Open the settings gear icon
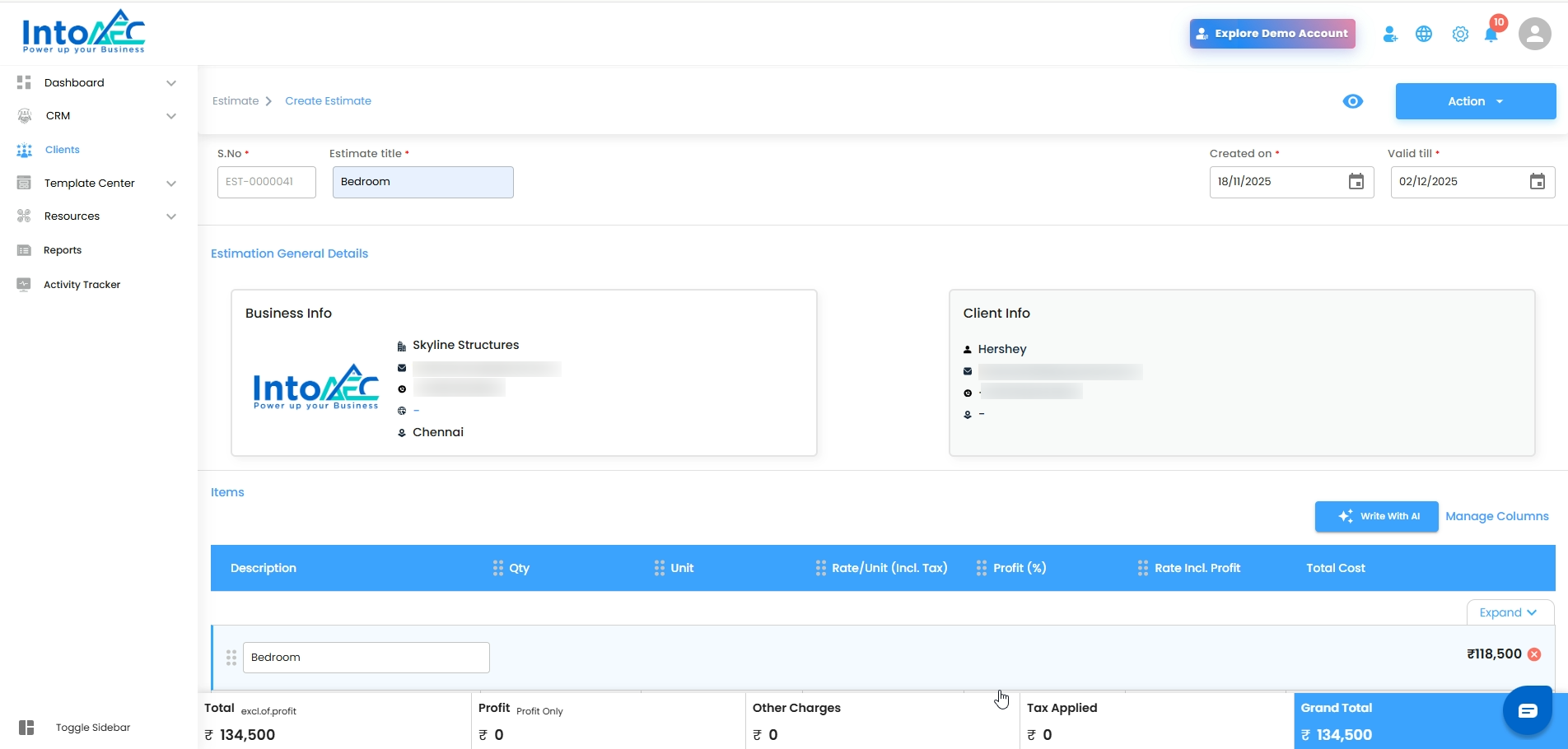Image resolution: width=1568 pixels, height=749 pixels. click(x=1460, y=34)
